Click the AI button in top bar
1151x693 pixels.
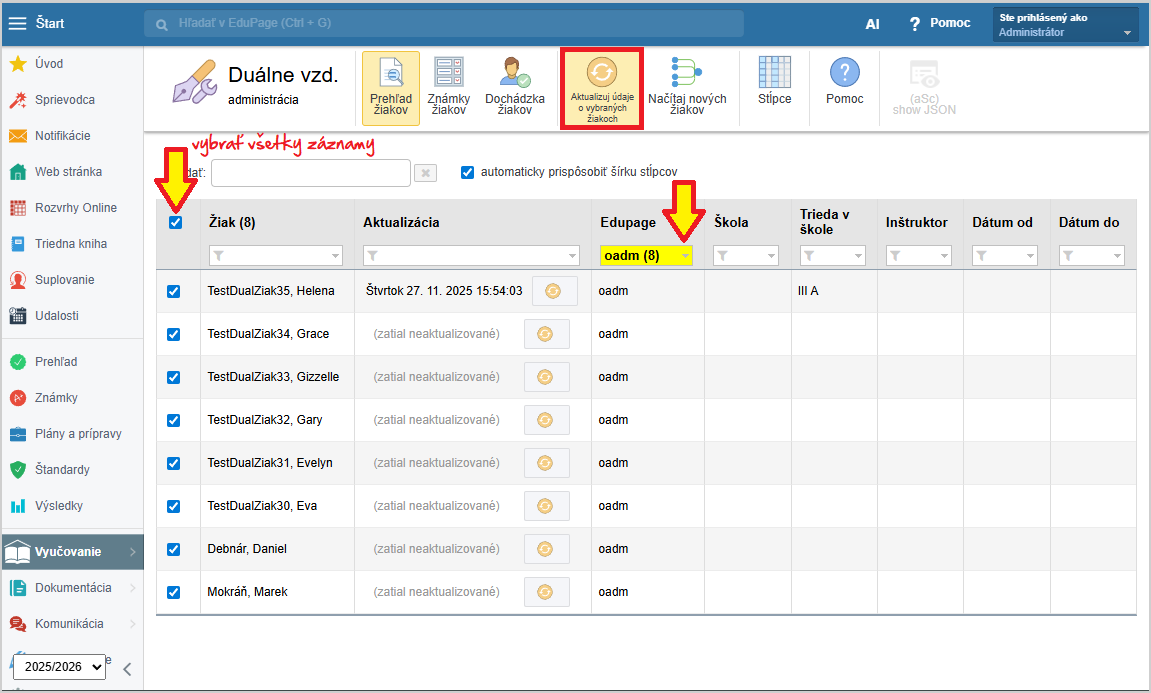tap(872, 24)
